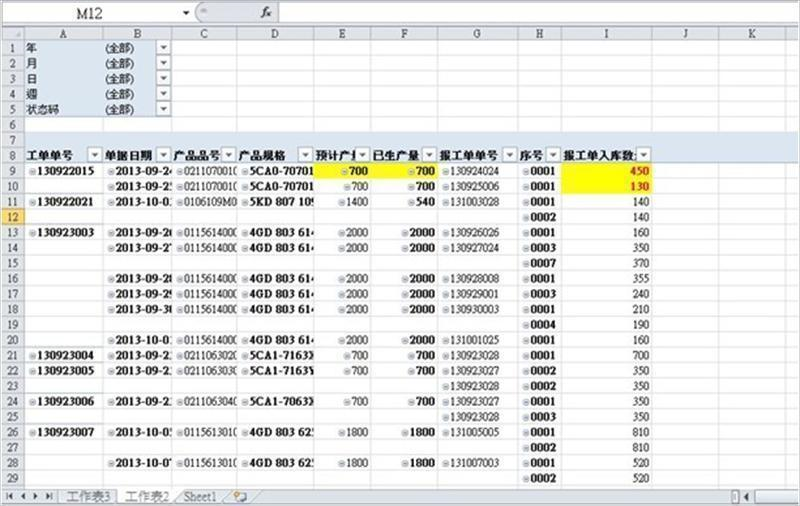
Task: Select row header 12
Action: [12, 217]
